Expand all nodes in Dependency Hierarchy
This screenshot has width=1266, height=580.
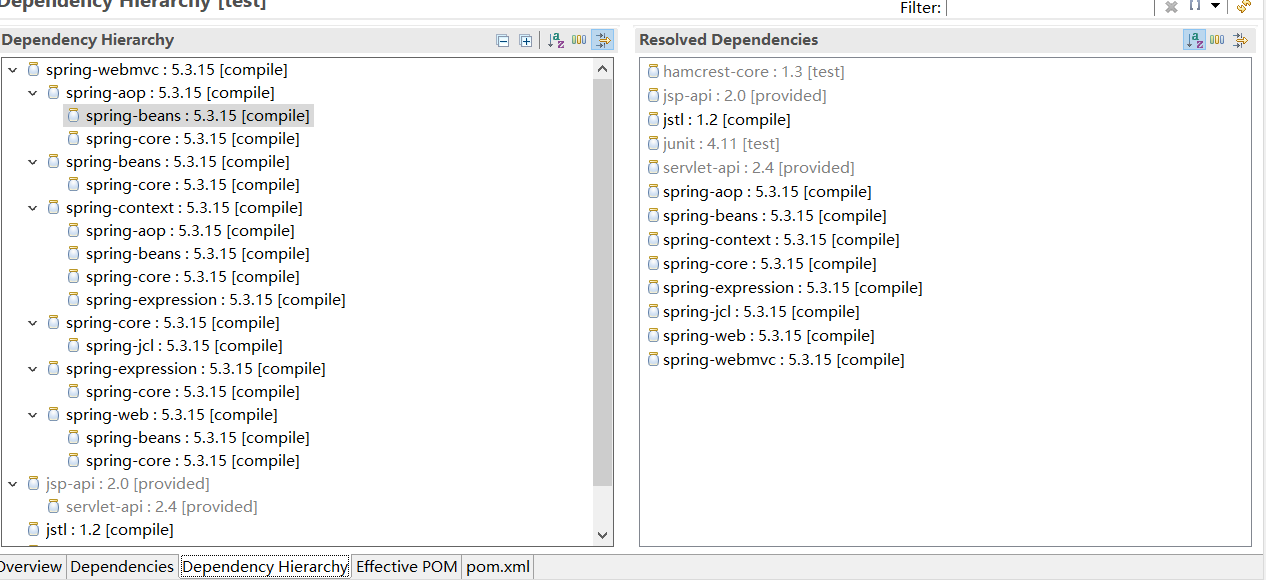[x=526, y=41]
